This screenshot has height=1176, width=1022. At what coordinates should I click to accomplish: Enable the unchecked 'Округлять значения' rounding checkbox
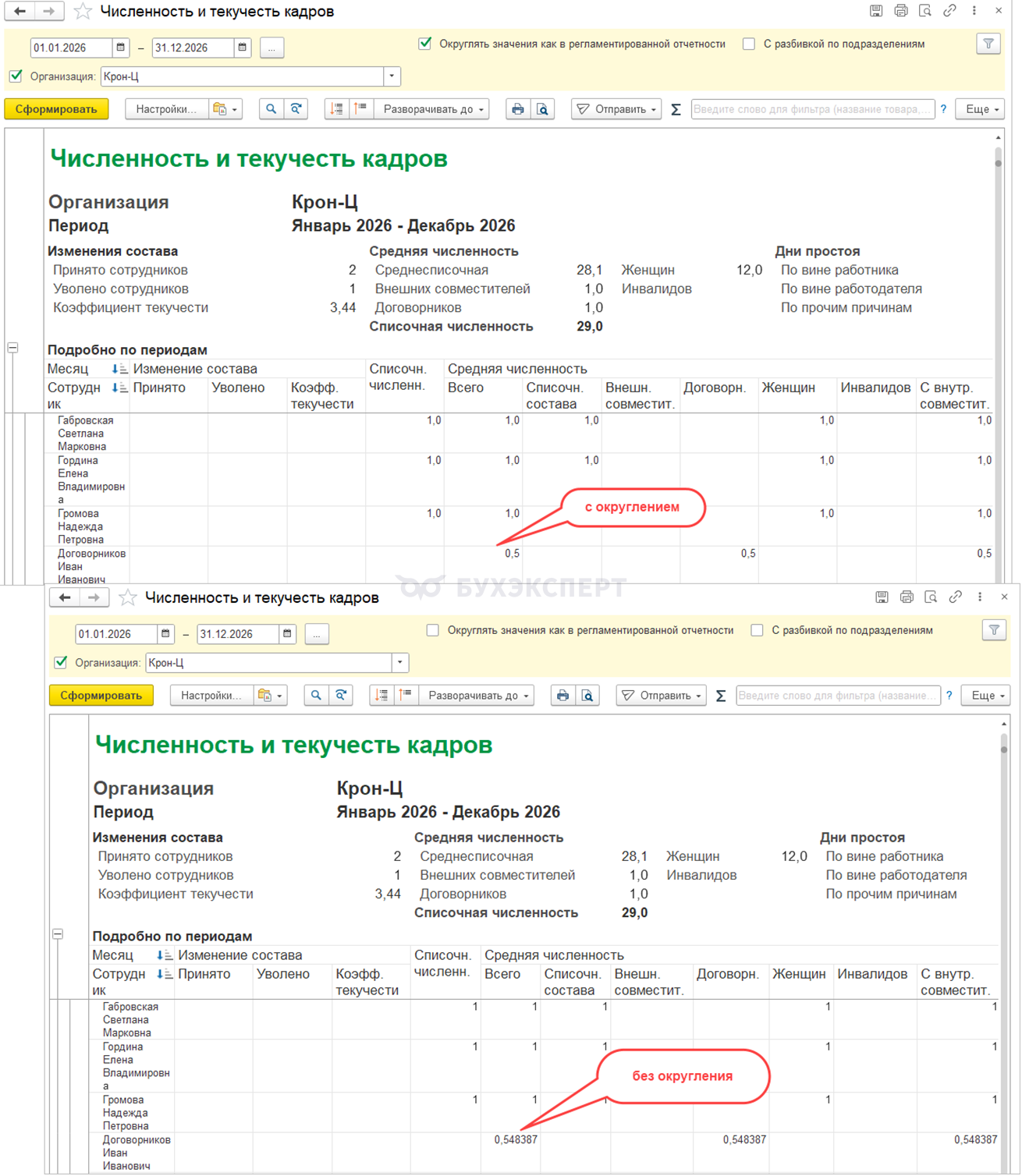click(433, 630)
